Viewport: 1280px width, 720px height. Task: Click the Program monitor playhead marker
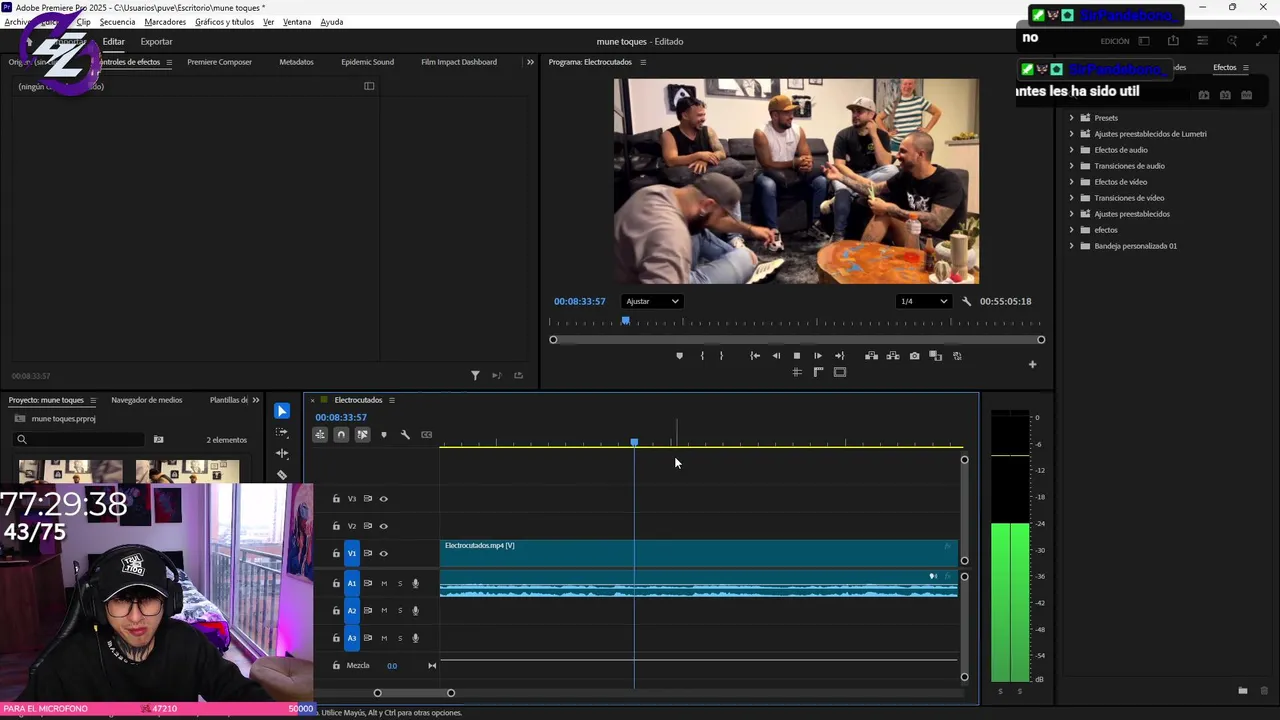626,321
